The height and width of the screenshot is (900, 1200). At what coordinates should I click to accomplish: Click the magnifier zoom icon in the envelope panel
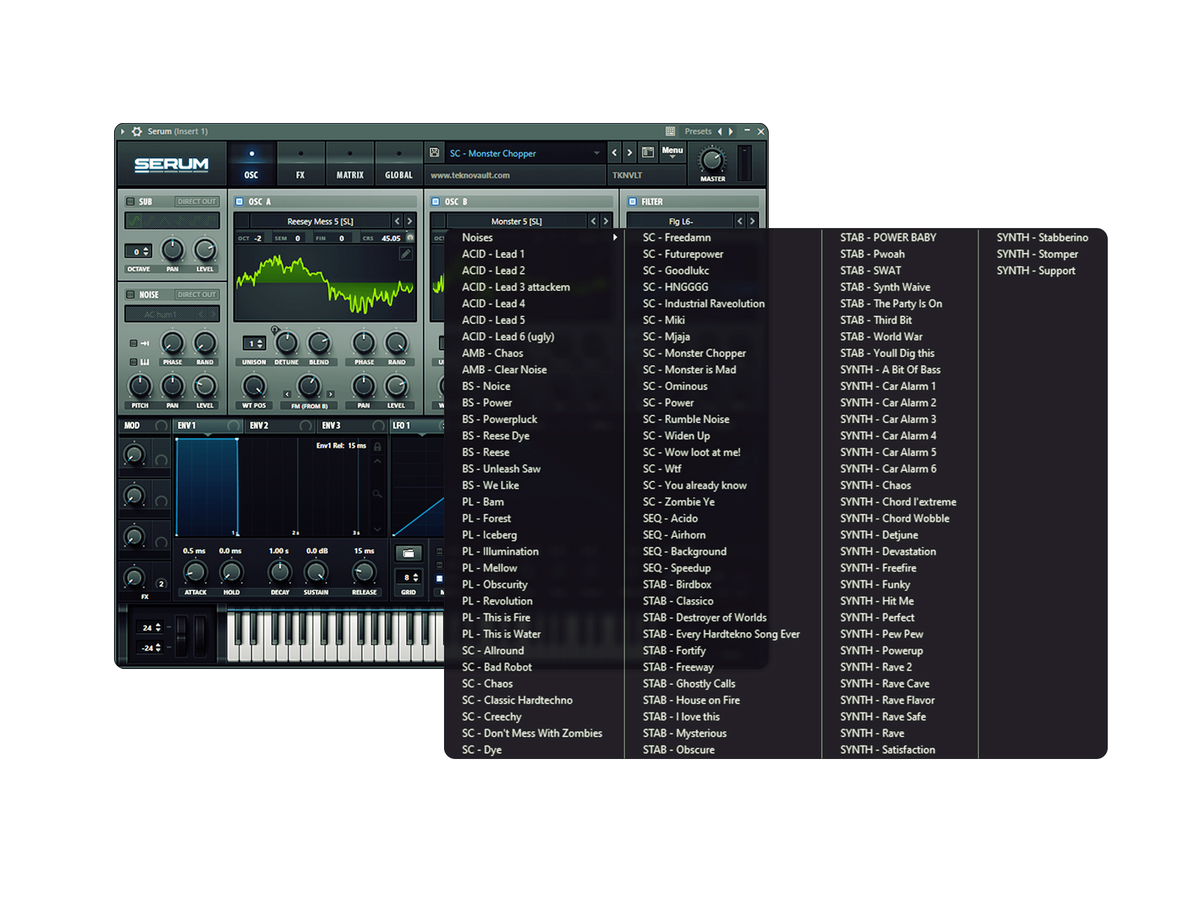[x=378, y=494]
